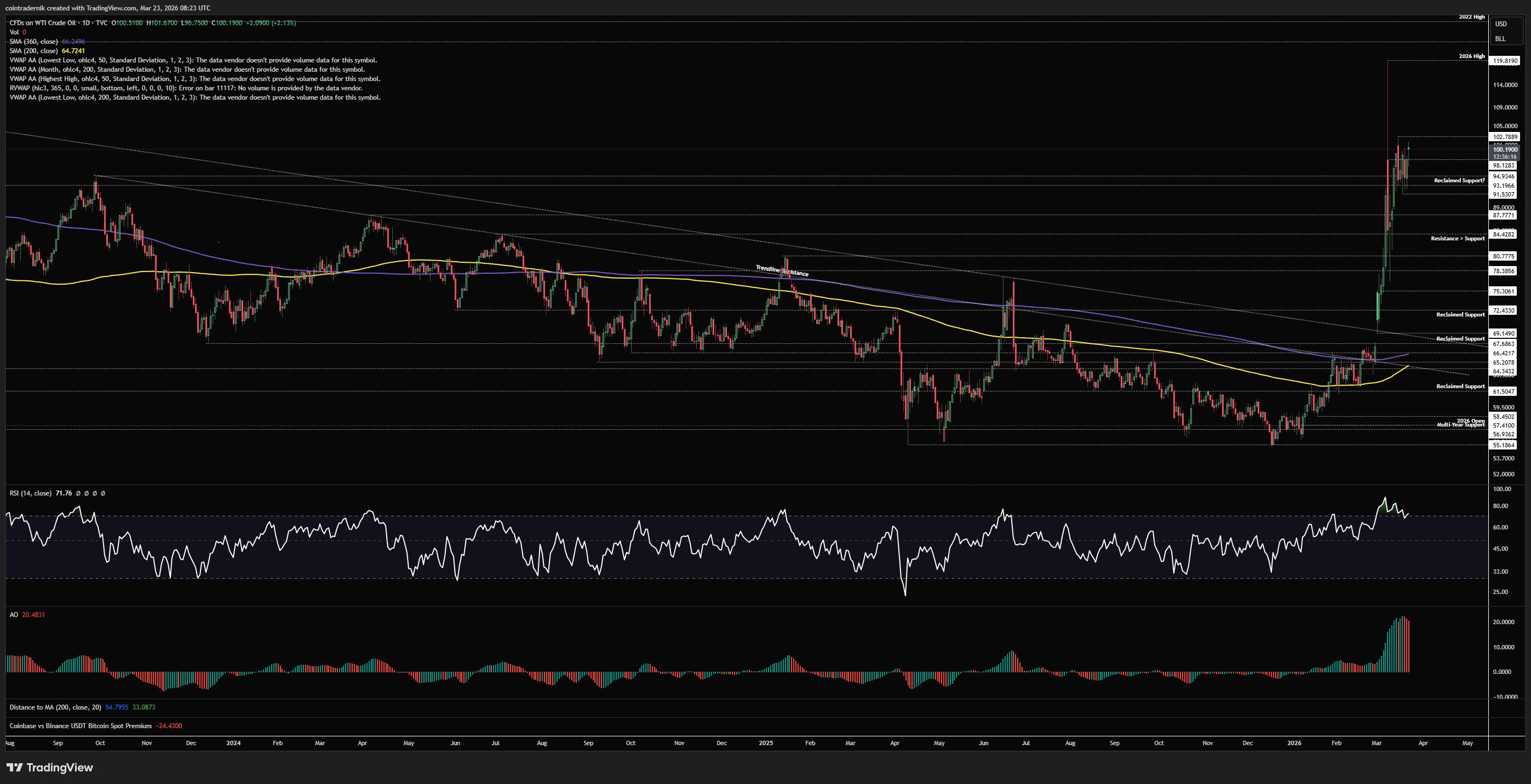Select the 55.1864 price label
Image resolution: width=1531 pixels, height=784 pixels.
point(1504,445)
